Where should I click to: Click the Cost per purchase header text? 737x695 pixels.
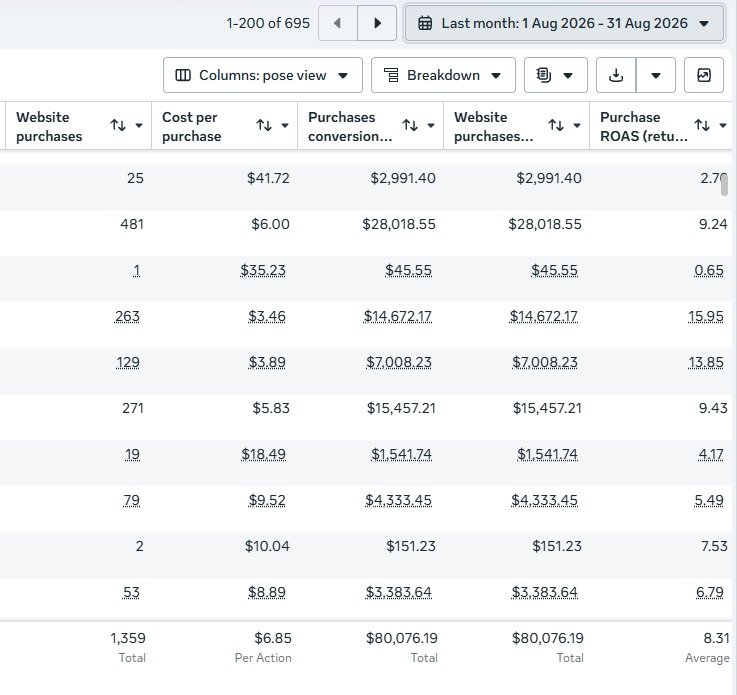tap(191, 126)
